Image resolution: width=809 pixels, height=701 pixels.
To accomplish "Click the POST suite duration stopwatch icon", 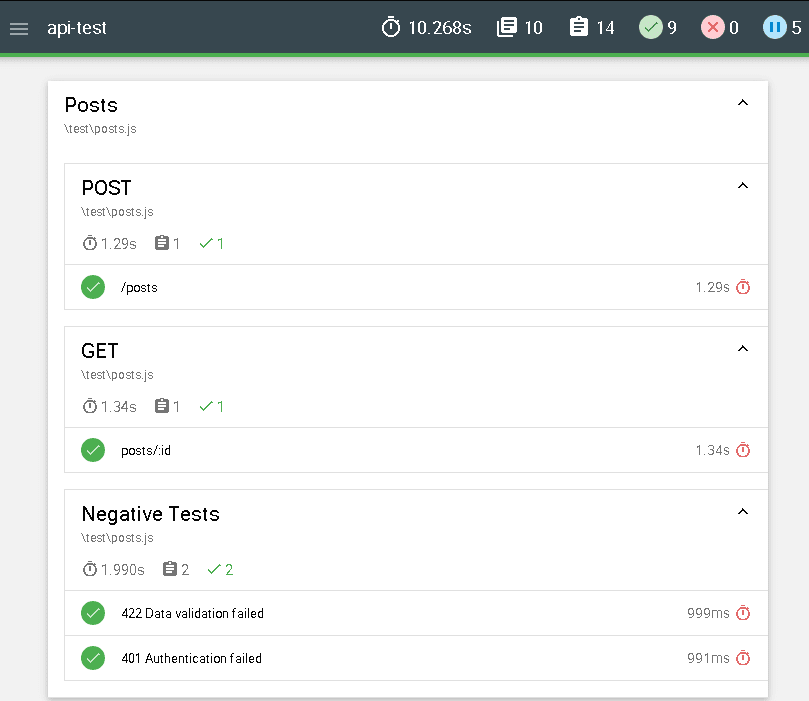I will 90,243.
